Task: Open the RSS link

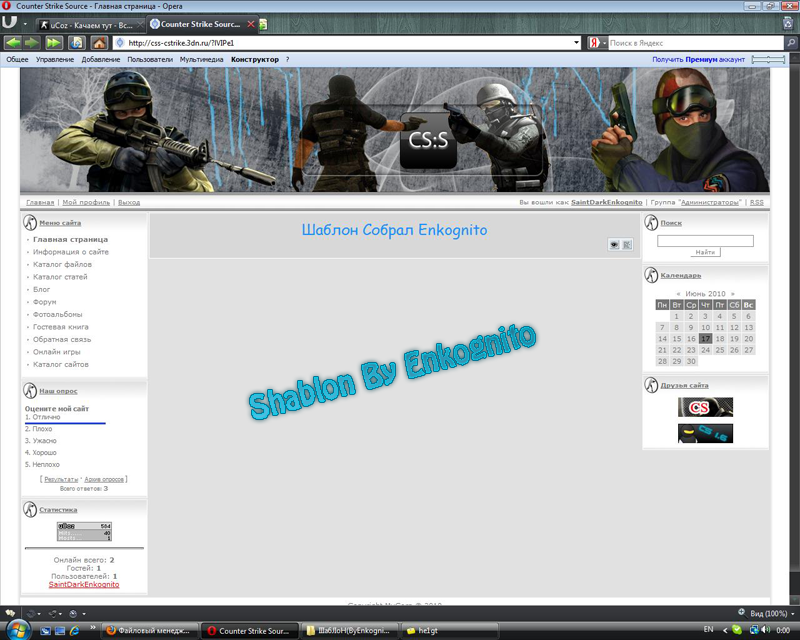Action: coord(757,203)
